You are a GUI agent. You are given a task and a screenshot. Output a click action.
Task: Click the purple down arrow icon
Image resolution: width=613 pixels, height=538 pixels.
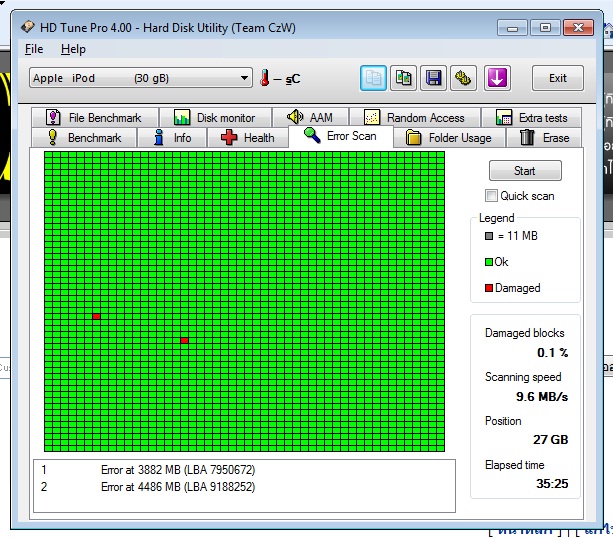click(x=497, y=78)
